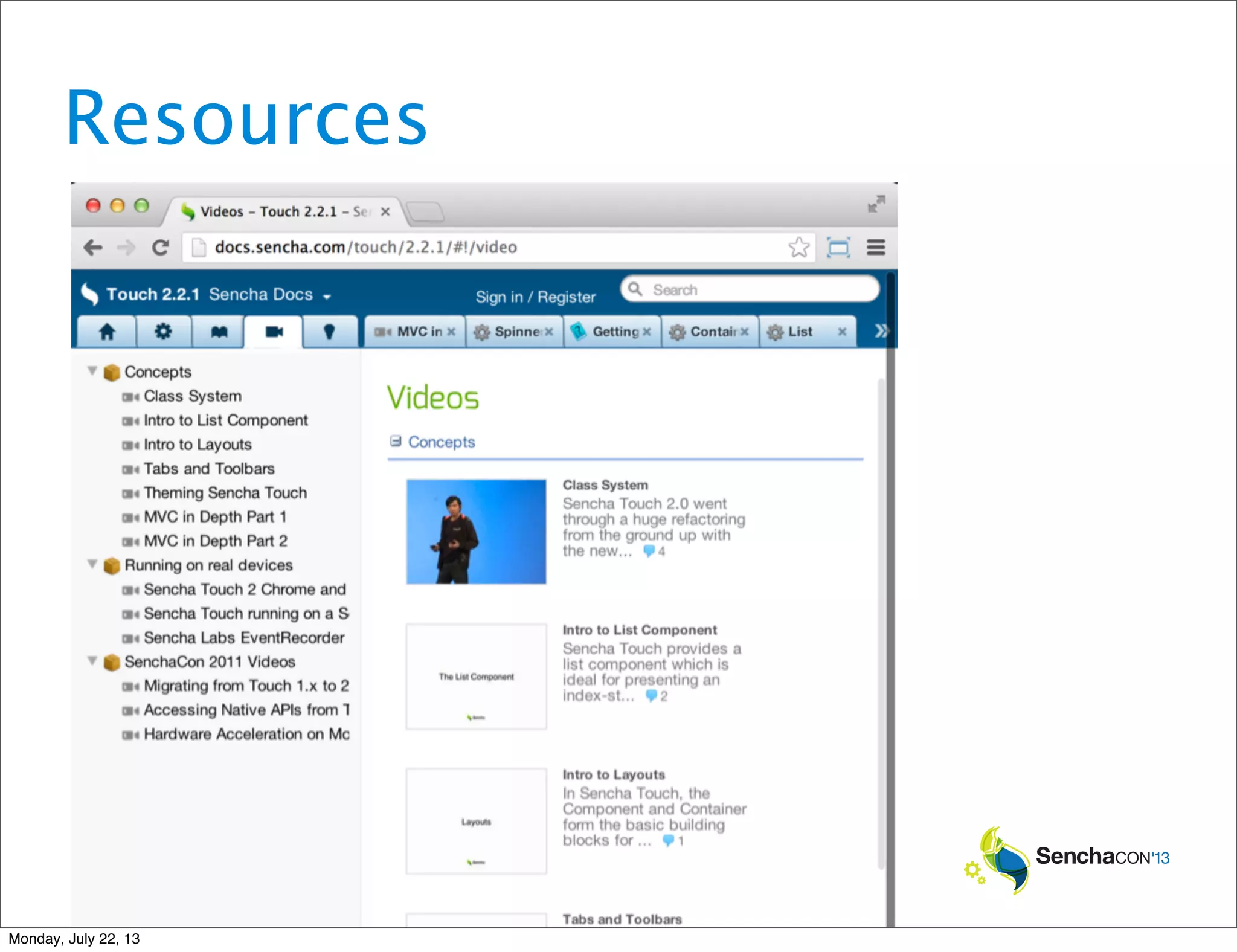
Task: Select the Videos camera tab
Action: pos(274,332)
